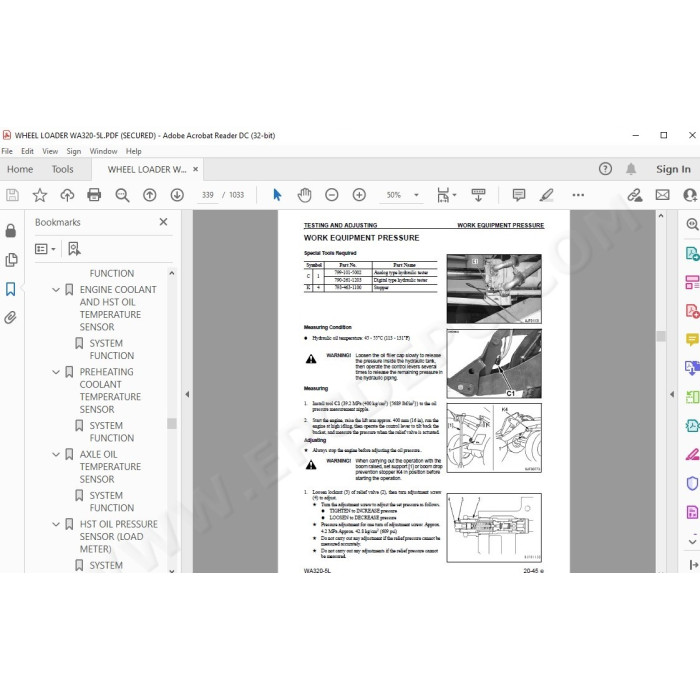Open the Sign menu
Image resolution: width=700 pixels, height=700 pixels.
(x=74, y=151)
